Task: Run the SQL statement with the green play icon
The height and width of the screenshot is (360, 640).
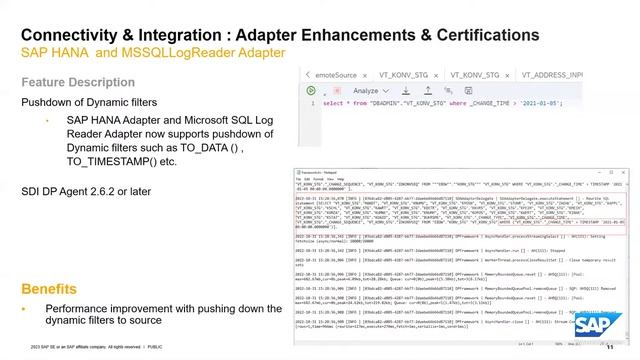Action: coord(311,91)
